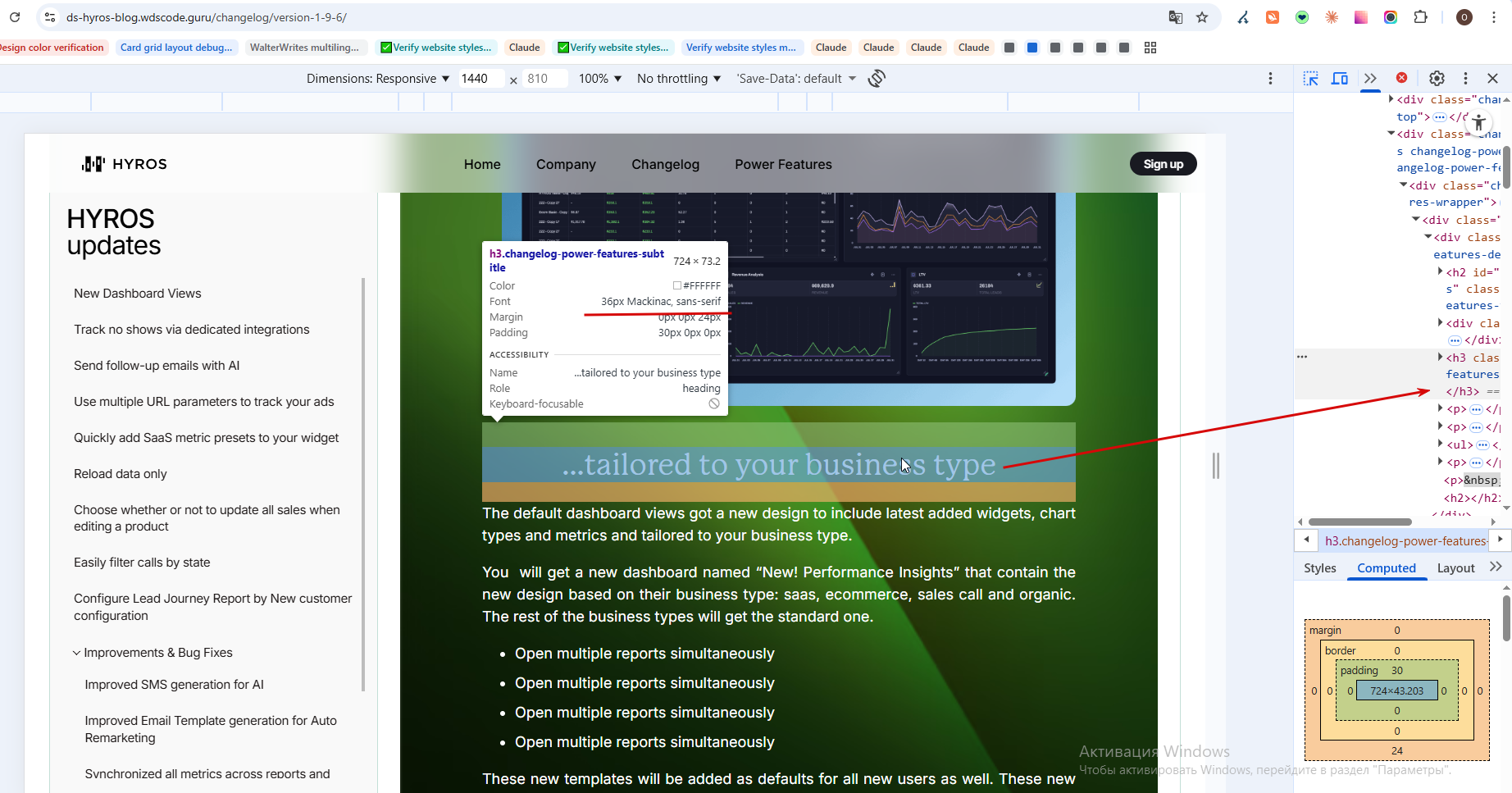Click the pink gradient square extension icon
The image size is (1512, 793).
1361,17
